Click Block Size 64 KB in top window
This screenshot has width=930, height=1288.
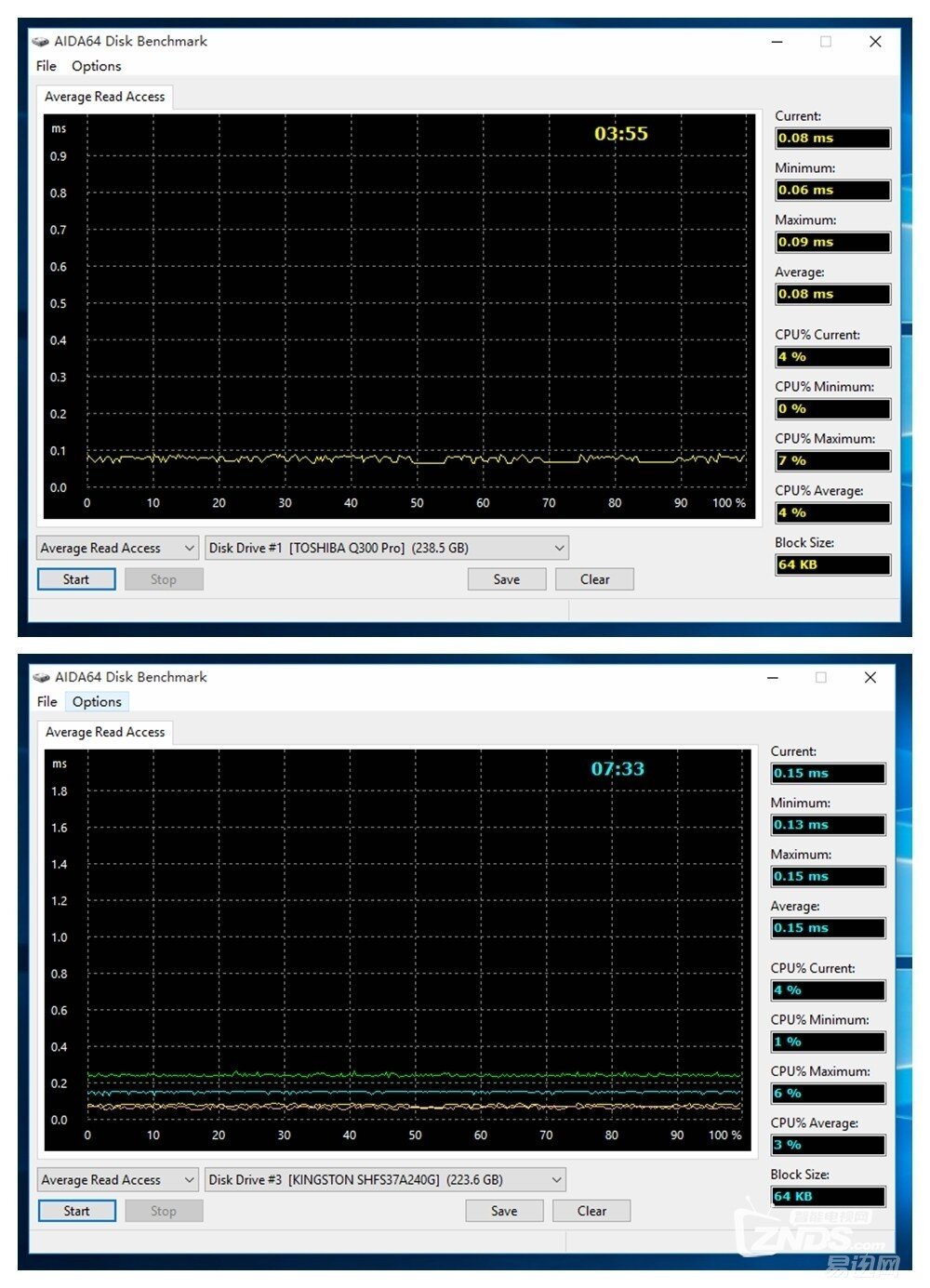point(833,564)
